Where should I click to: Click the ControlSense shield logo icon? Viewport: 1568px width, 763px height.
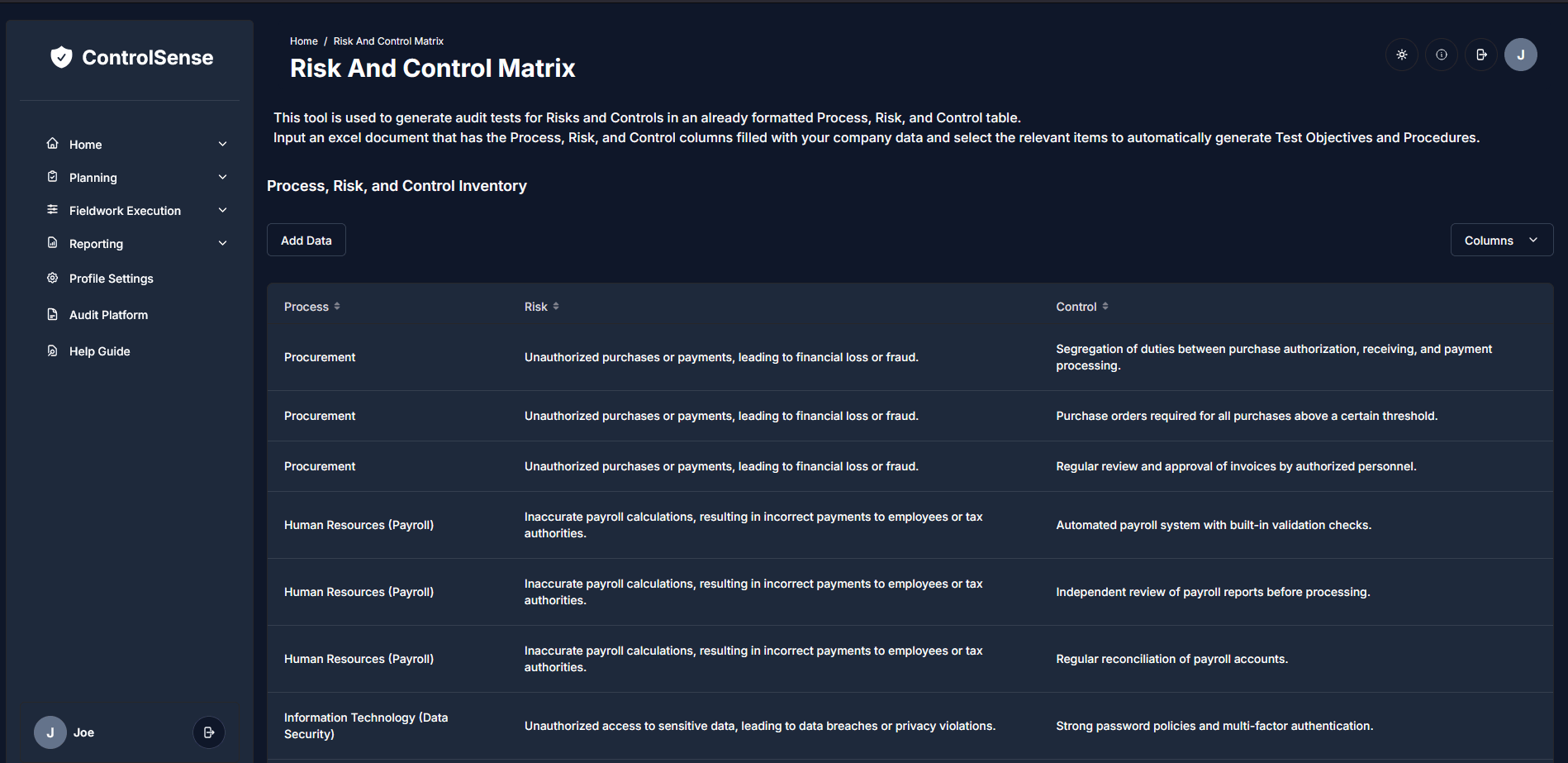pos(61,57)
